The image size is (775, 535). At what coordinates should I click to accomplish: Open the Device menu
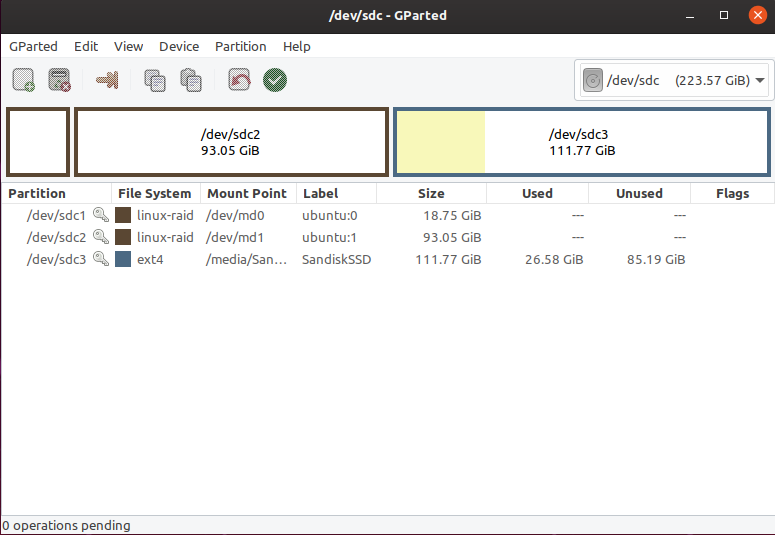pyautogui.click(x=179, y=46)
